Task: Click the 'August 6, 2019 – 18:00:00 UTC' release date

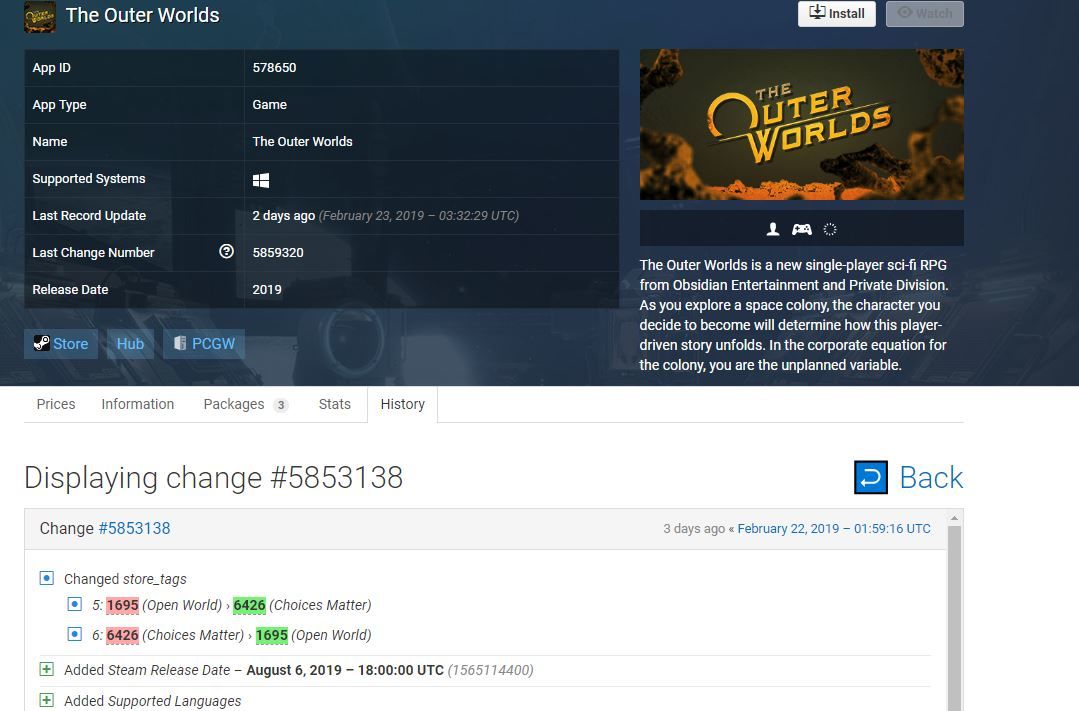Action: (x=345, y=670)
